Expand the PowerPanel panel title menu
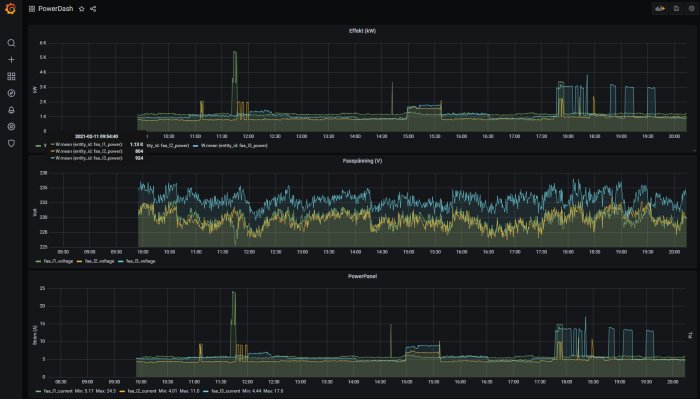 pyautogui.click(x=362, y=276)
